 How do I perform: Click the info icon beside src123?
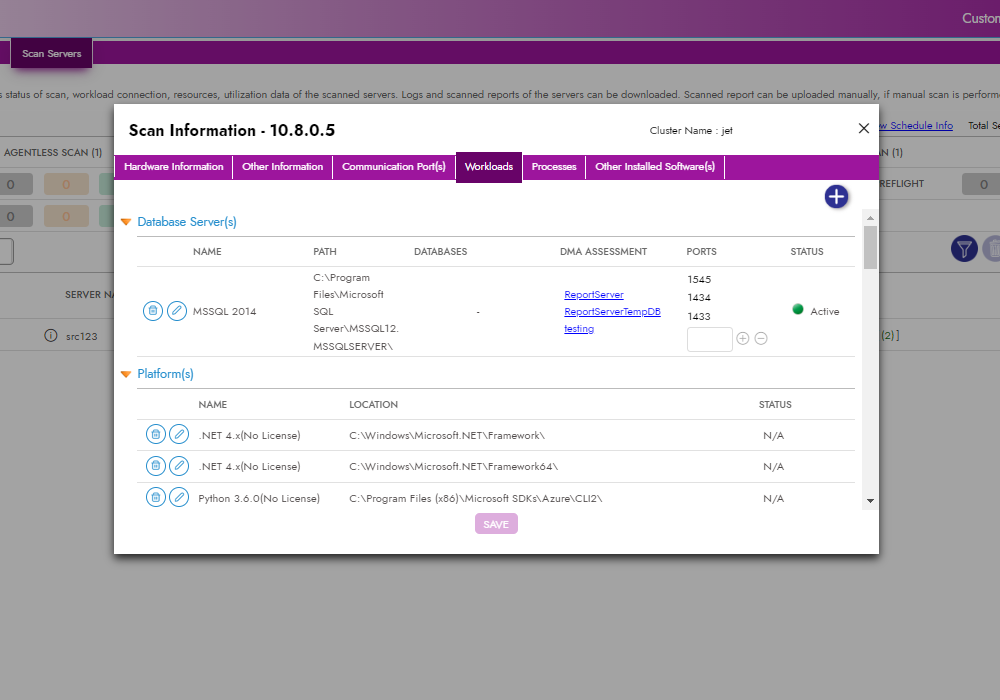pyautogui.click(x=51, y=335)
